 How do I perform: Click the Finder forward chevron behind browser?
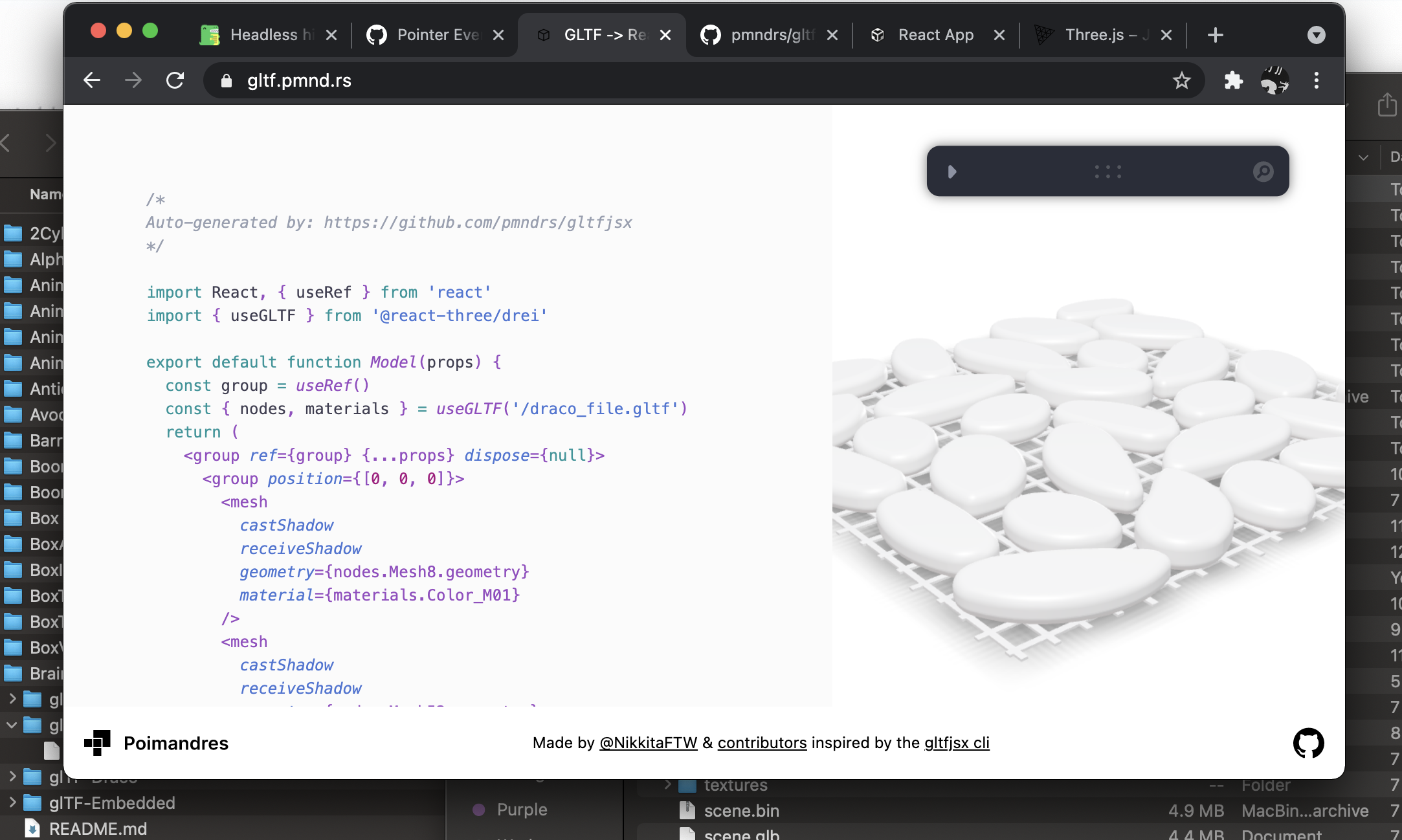coord(50,142)
